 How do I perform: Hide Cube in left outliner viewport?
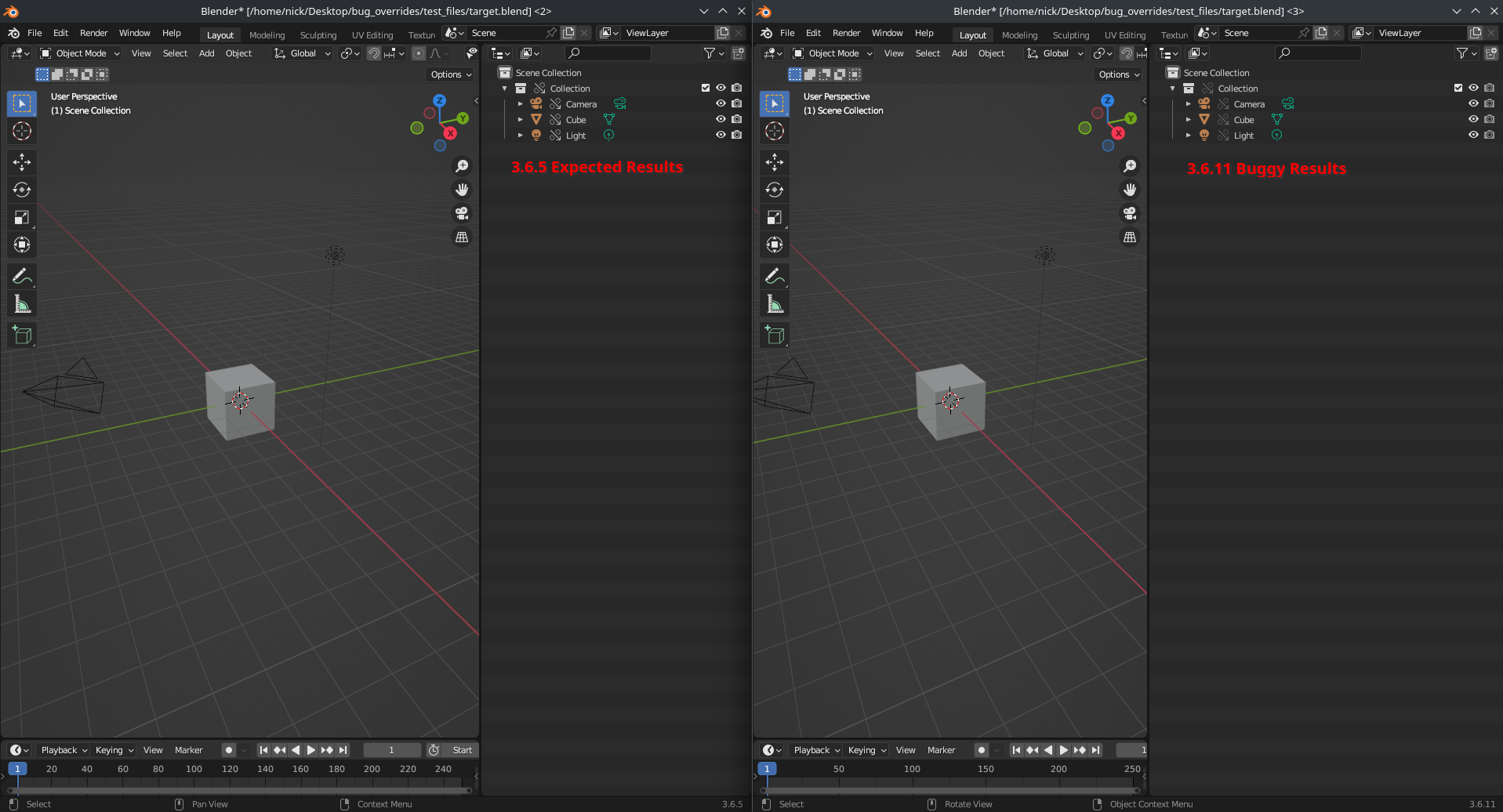(x=721, y=119)
